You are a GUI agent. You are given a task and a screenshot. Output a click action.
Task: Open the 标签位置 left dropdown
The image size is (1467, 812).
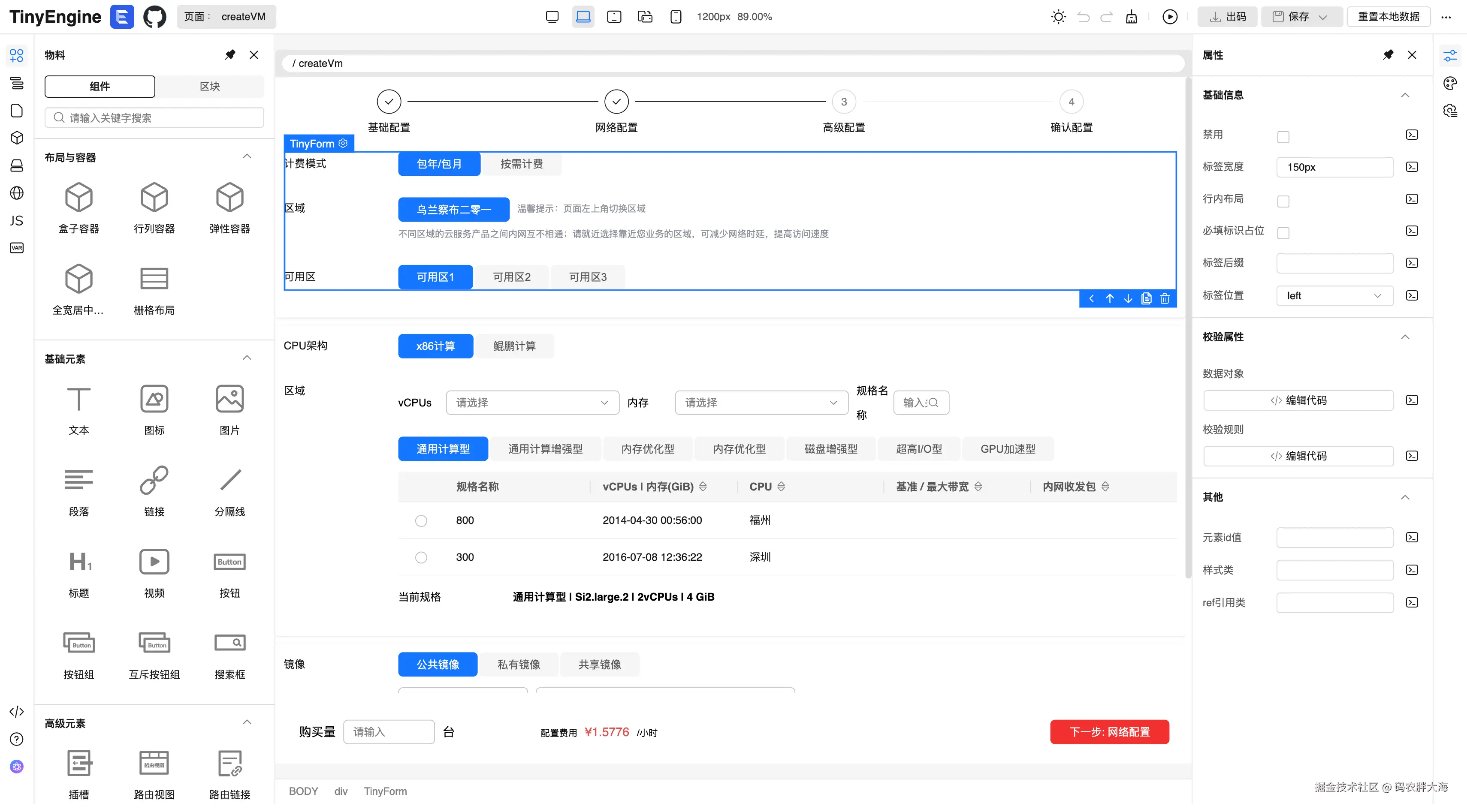[1334, 296]
